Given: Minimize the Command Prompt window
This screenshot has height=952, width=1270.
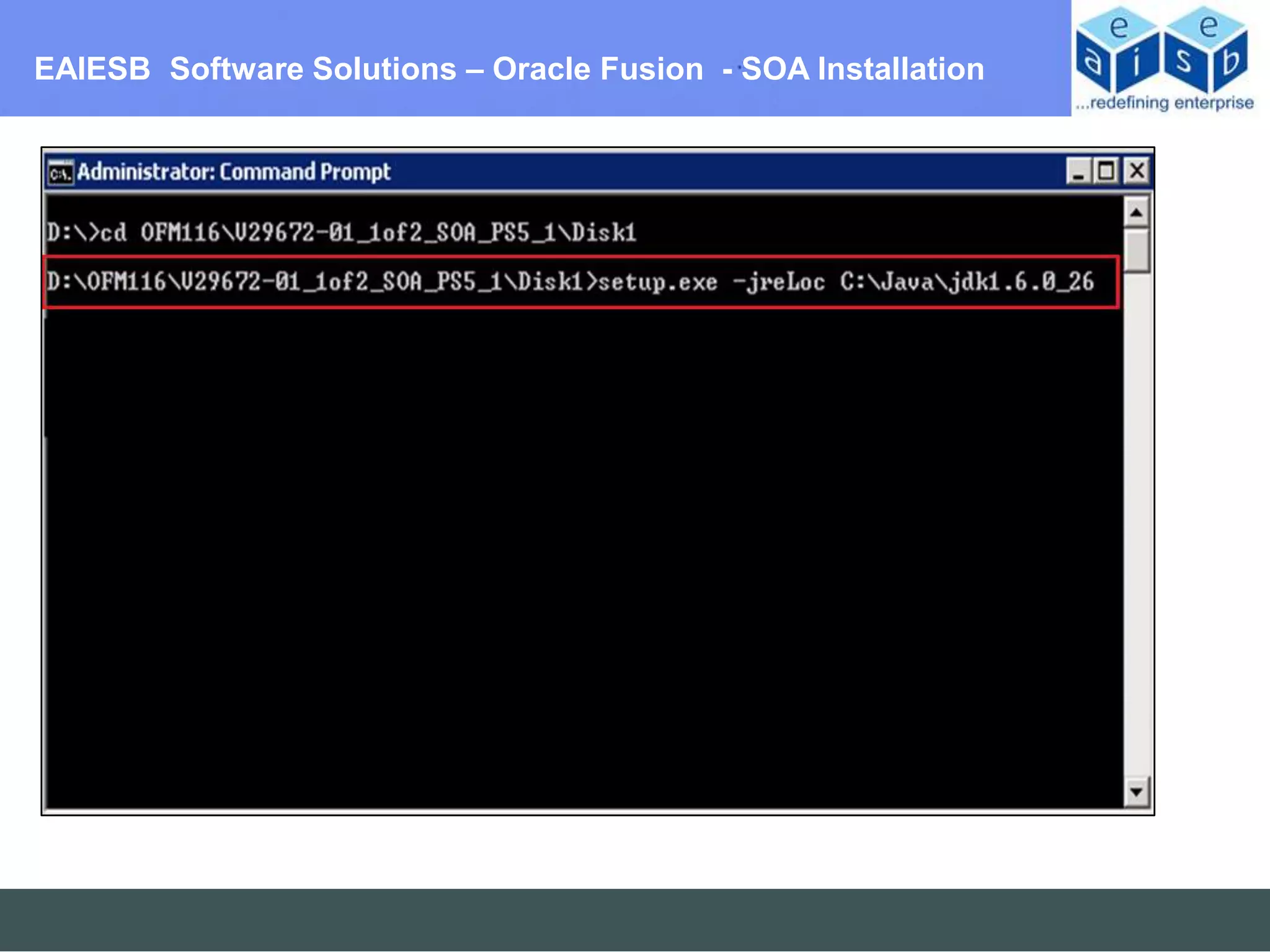Looking at the screenshot, I should point(1079,171).
